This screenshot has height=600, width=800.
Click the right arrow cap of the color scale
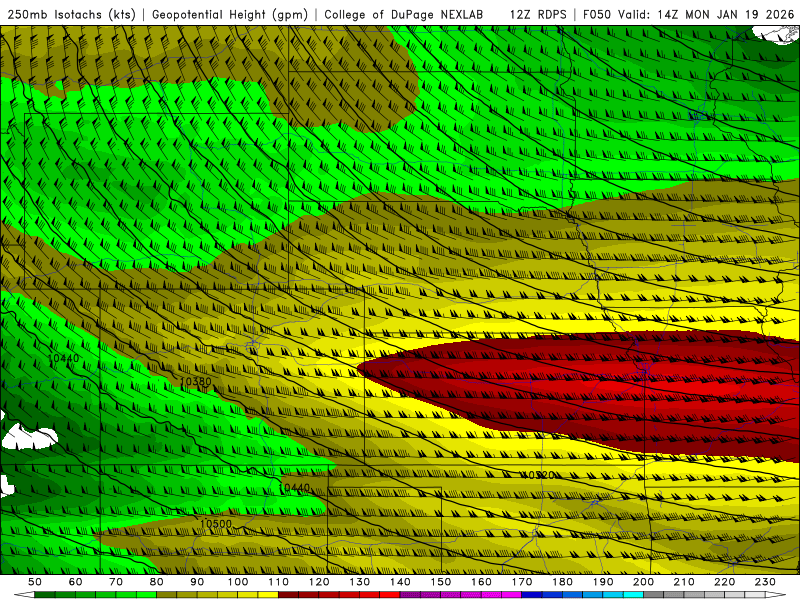coord(776,595)
